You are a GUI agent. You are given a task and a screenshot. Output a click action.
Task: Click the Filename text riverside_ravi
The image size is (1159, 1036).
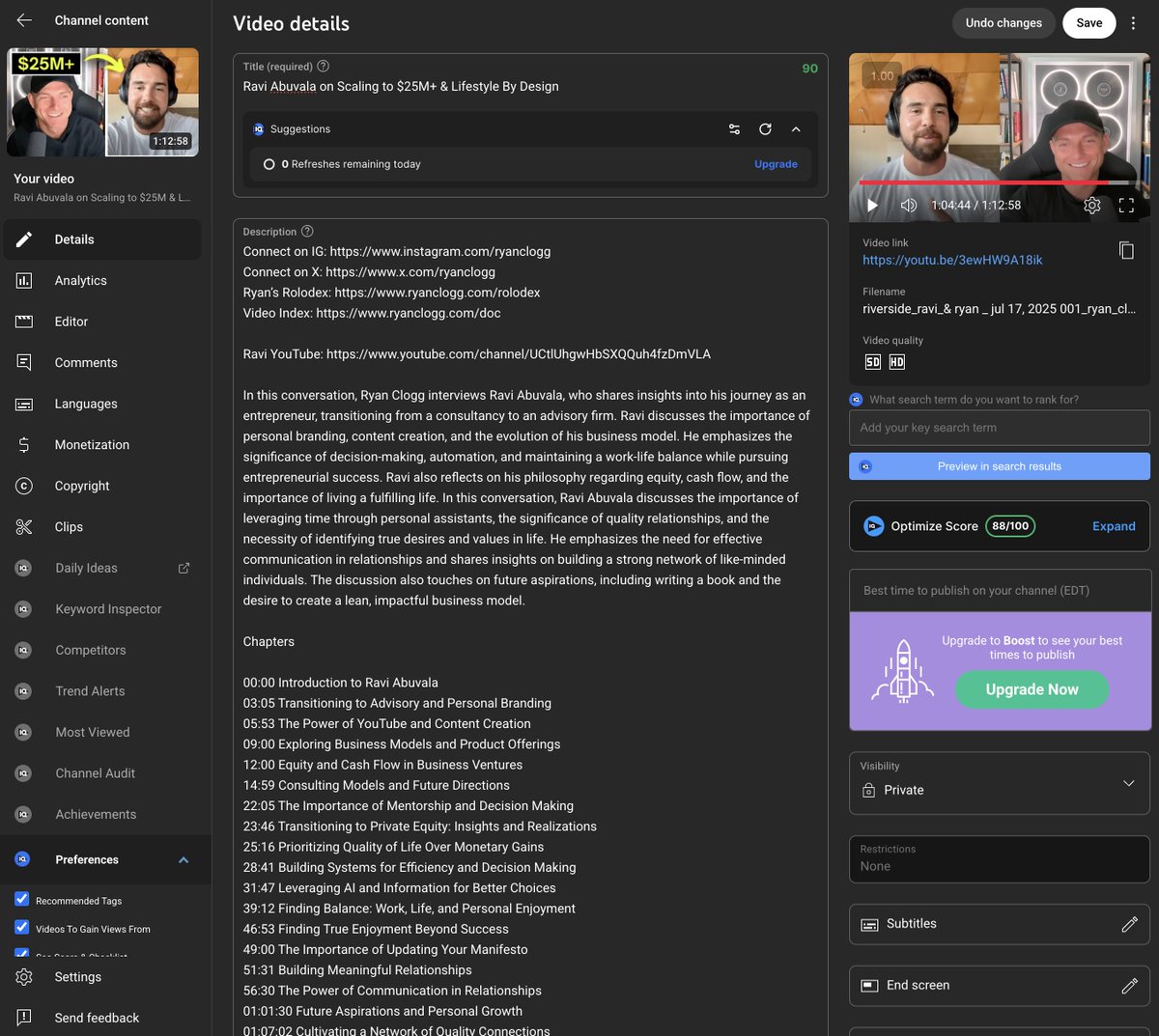click(999, 309)
